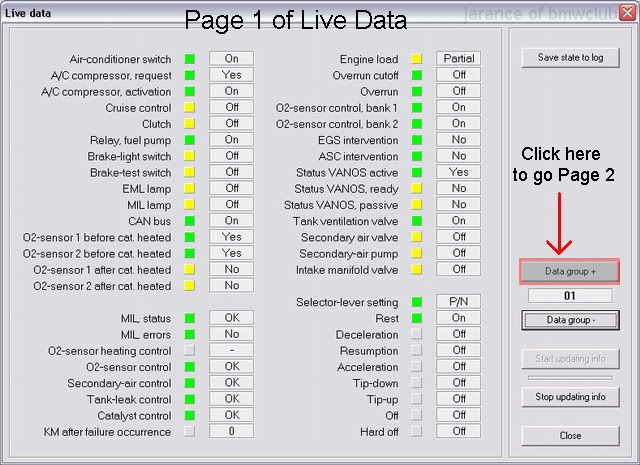Image resolution: width=640 pixels, height=465 pixels.
Task: Close the Live data dialog via Close button
Action: point(570,436)
